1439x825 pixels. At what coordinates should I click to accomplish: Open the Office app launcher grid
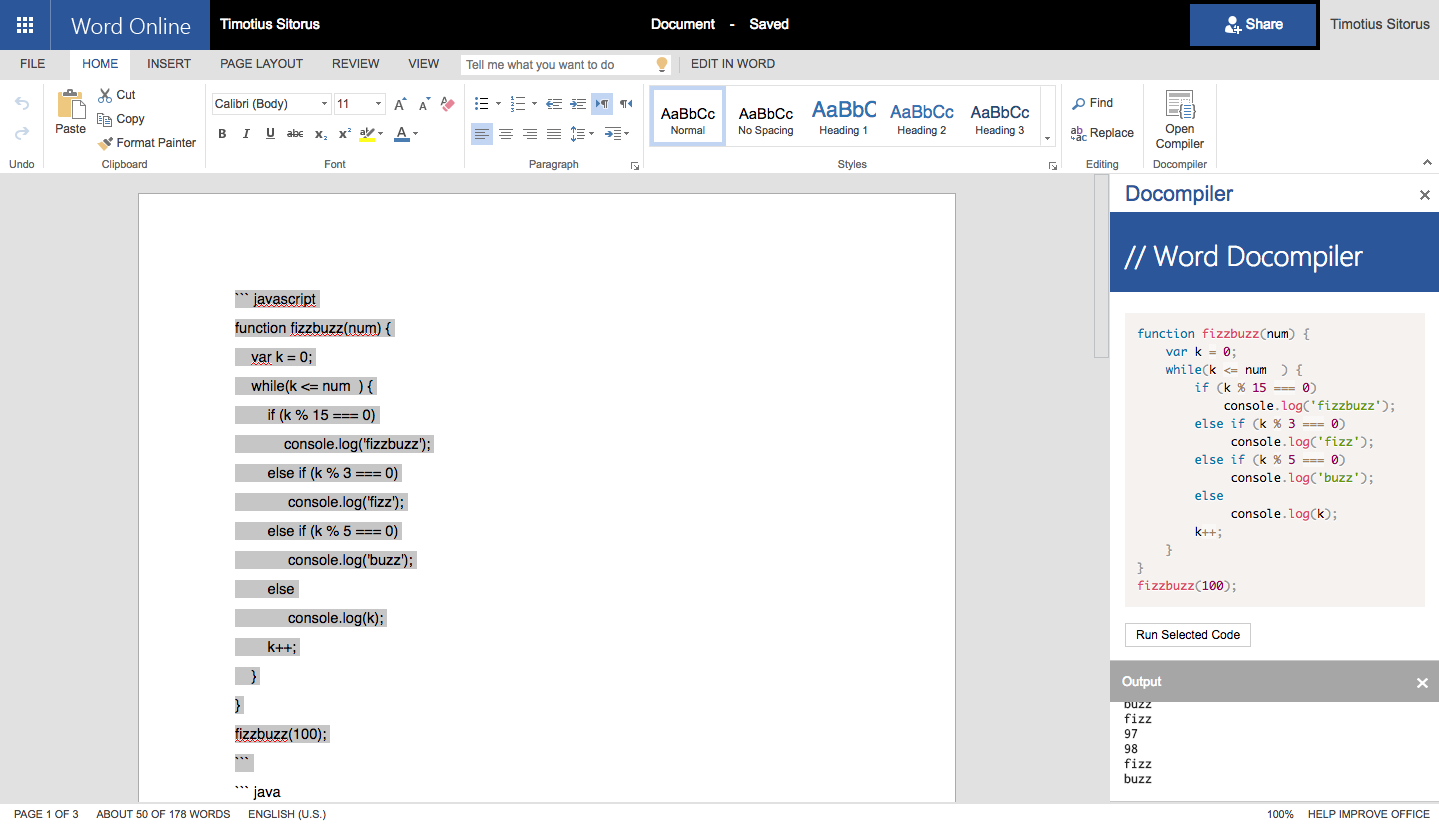click(x=25, y=25)
